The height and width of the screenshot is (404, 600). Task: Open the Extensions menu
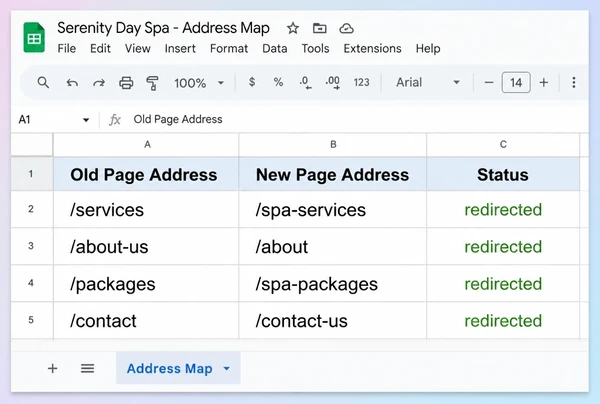pyautogui.click(x=372, y=49)
